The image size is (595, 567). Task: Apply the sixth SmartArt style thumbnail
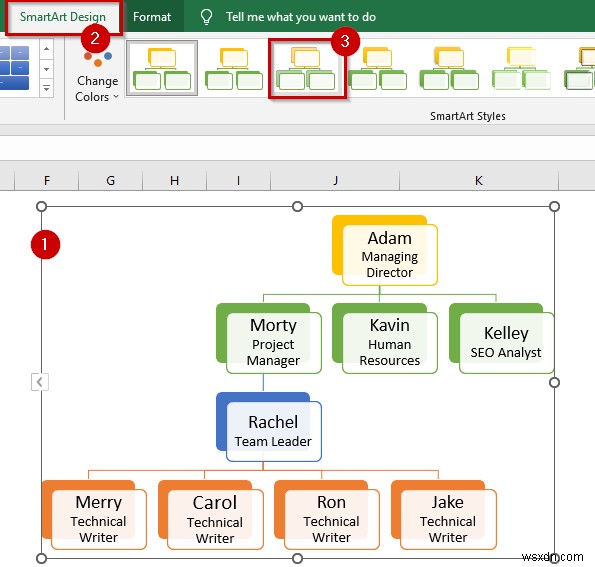[x=521, y=68]
